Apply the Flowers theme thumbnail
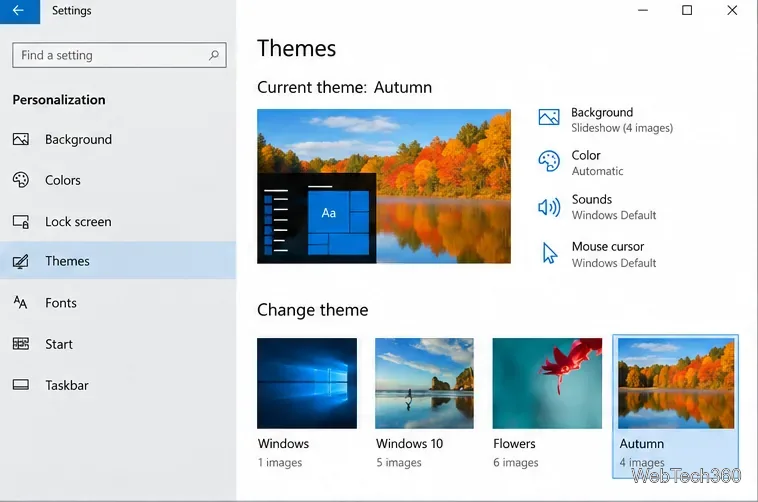 tap(547, 383)
